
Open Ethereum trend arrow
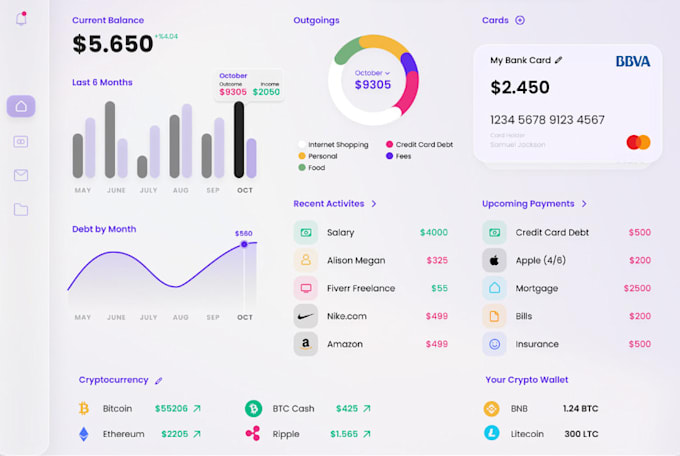(x=197, y=434)
